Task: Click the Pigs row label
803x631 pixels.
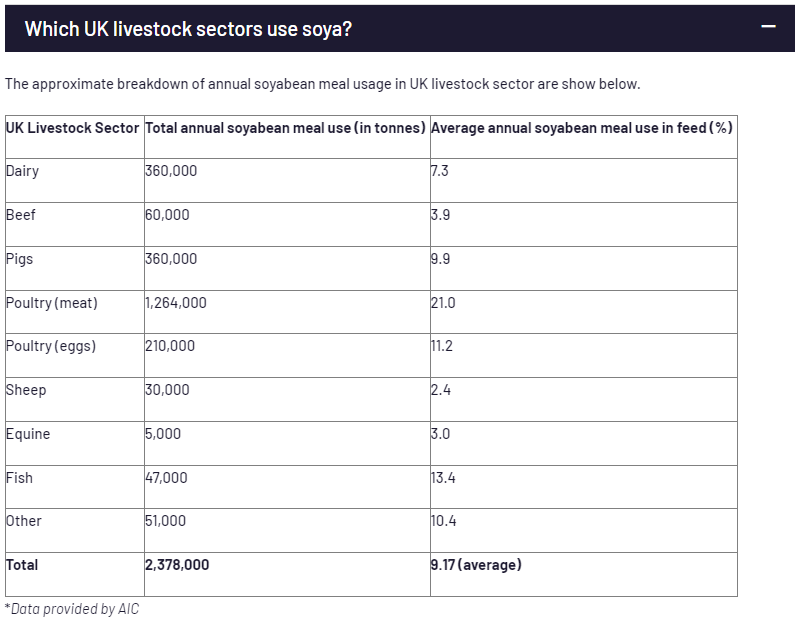Action: (20, 259)
